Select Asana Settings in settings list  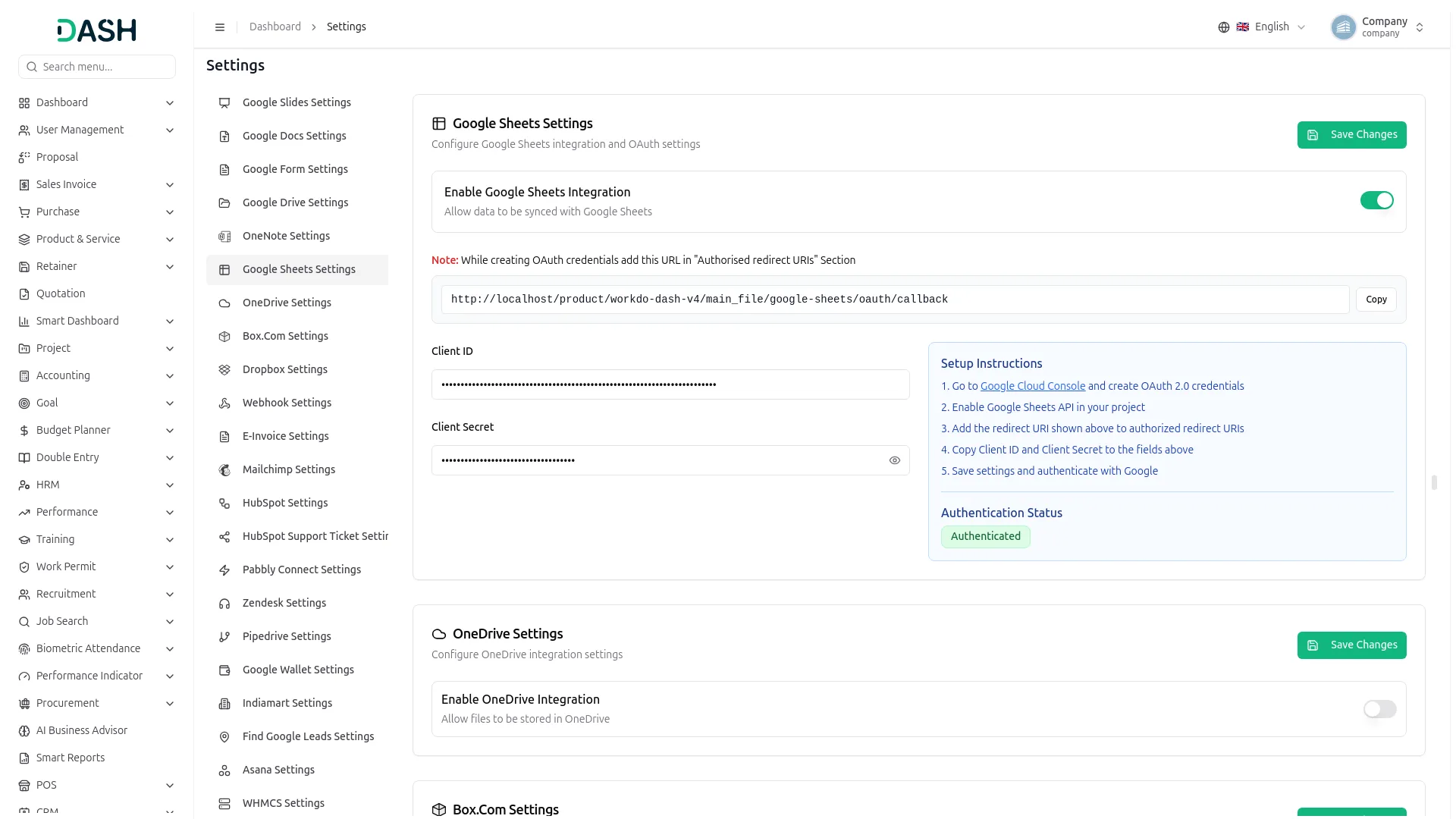coord(297,770)
